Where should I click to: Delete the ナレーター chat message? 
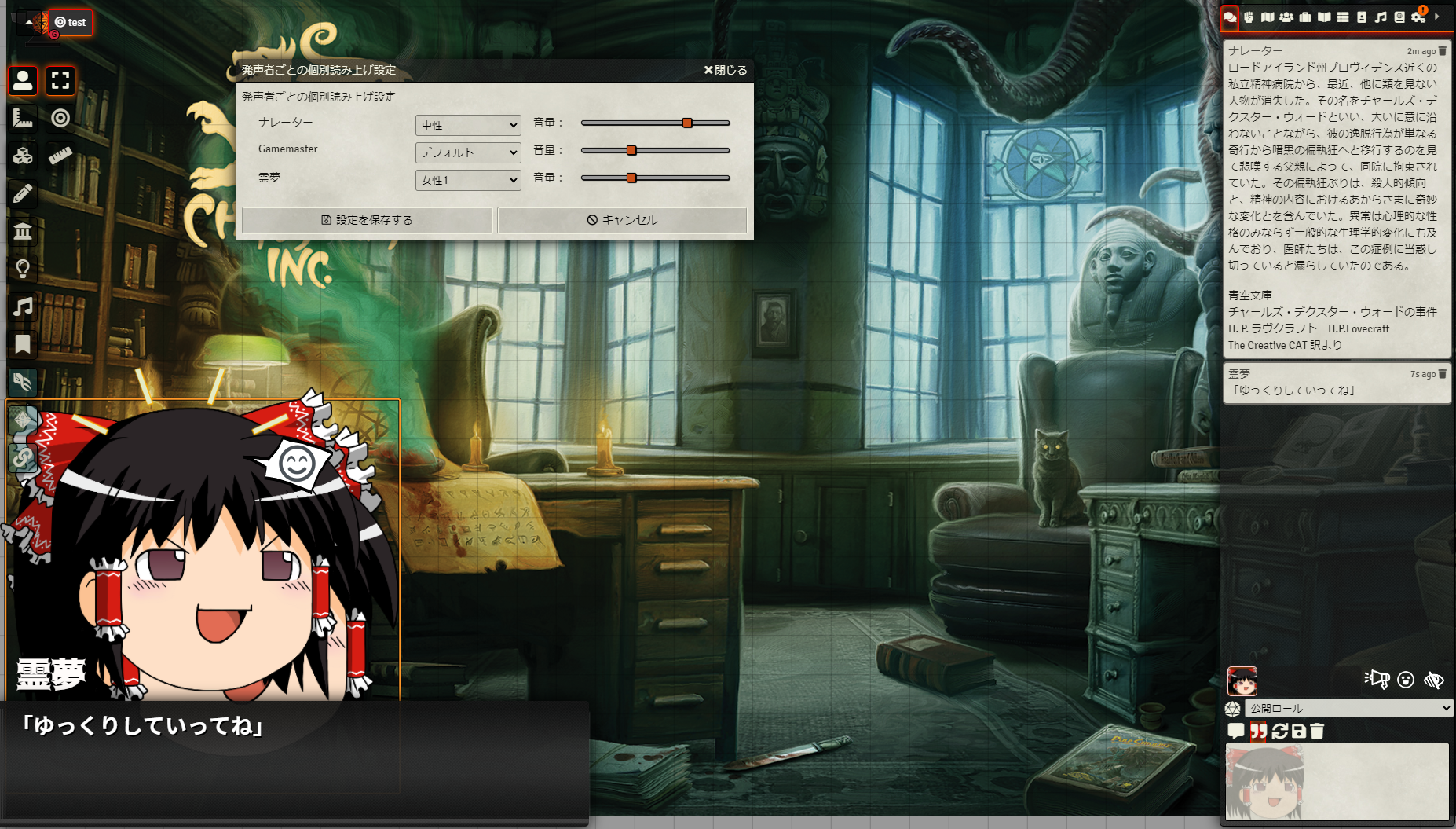click(1443, 51)
